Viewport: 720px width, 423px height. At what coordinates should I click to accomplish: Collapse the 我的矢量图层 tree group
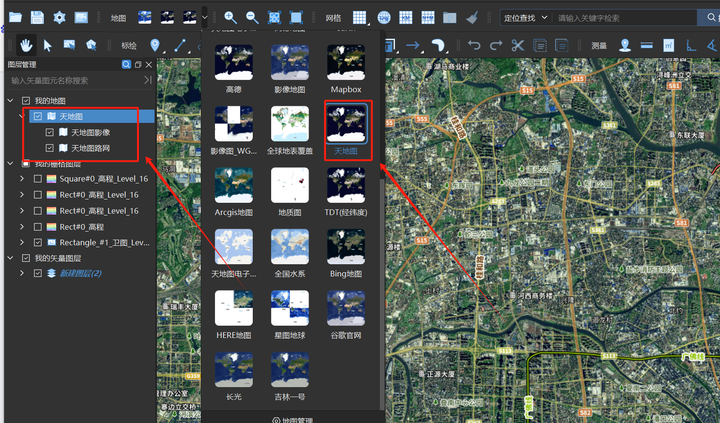tap(11, 258)
